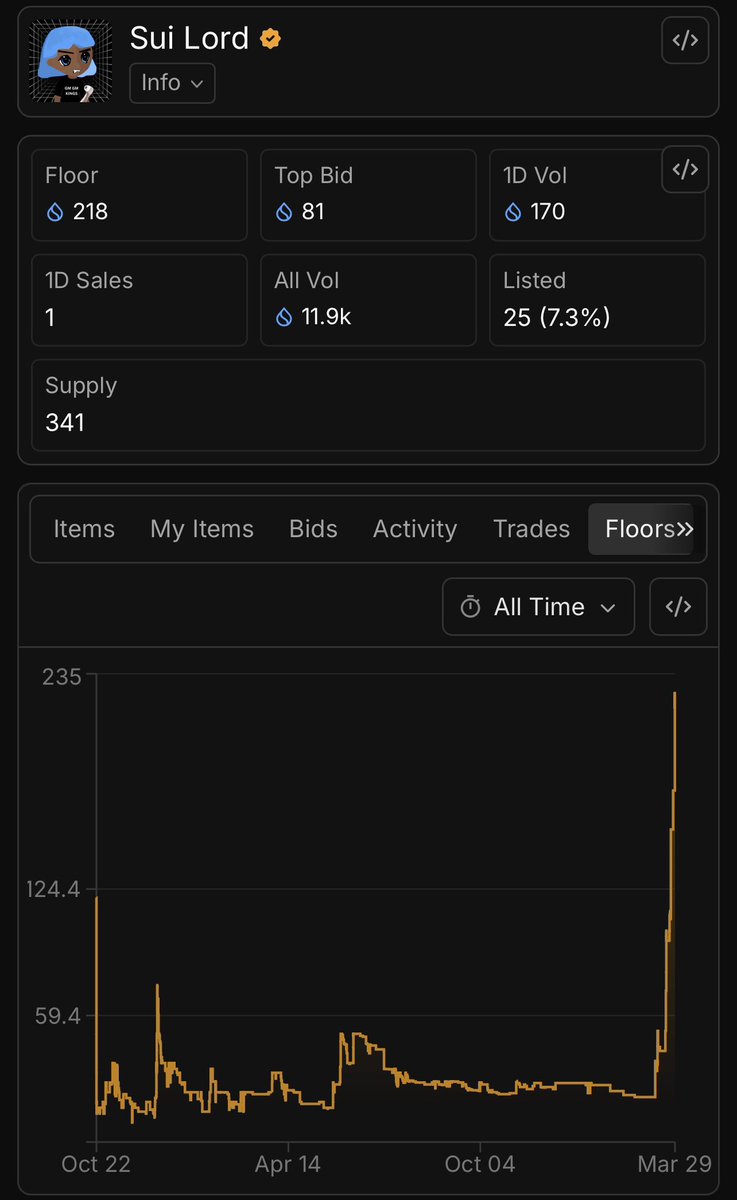Click the embed code icon on stats panel
Image resolution: width=737 pixels, height=1200 pixels.
[685, 169]
